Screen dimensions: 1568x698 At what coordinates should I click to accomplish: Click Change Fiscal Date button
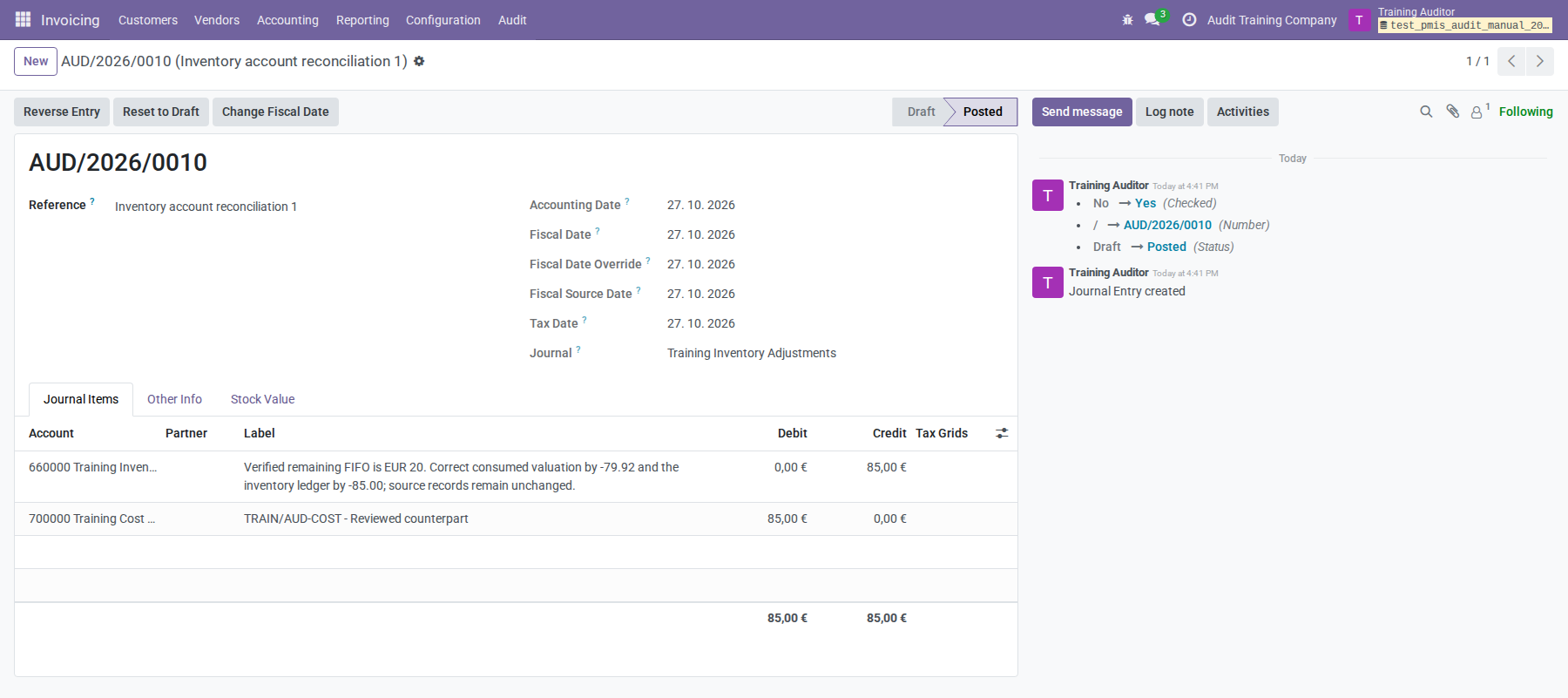[x=275, y=112]
